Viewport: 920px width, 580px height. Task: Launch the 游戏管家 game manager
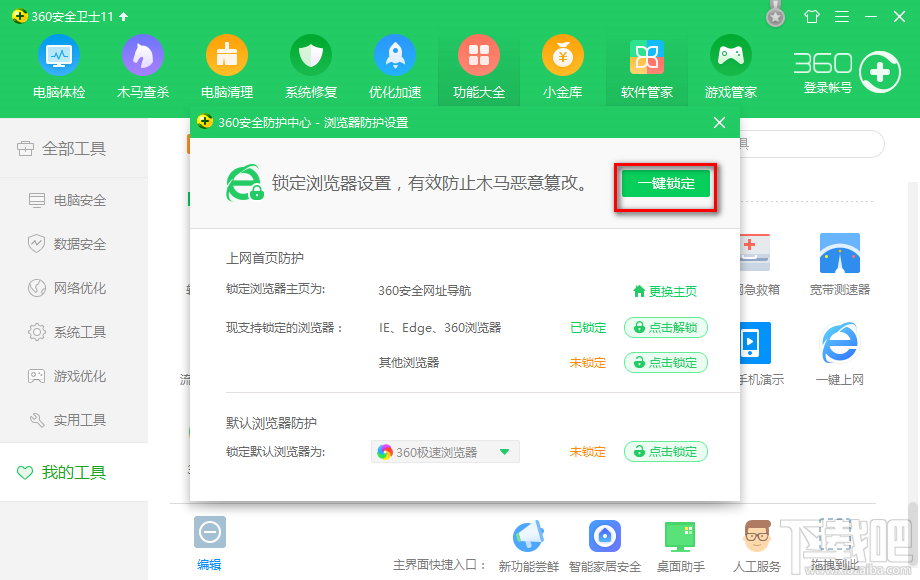(730, 66)
